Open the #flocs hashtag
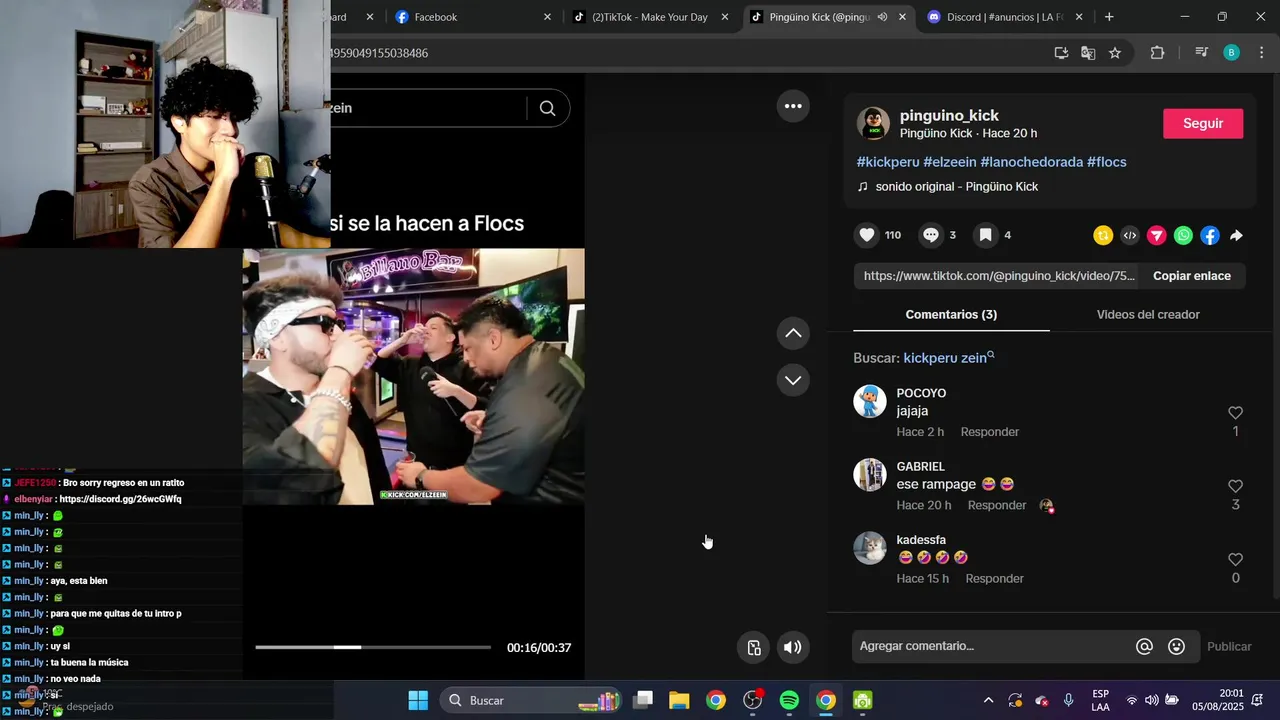The height and width of the screenshot is (720, 1280). tap(1107, 162)
